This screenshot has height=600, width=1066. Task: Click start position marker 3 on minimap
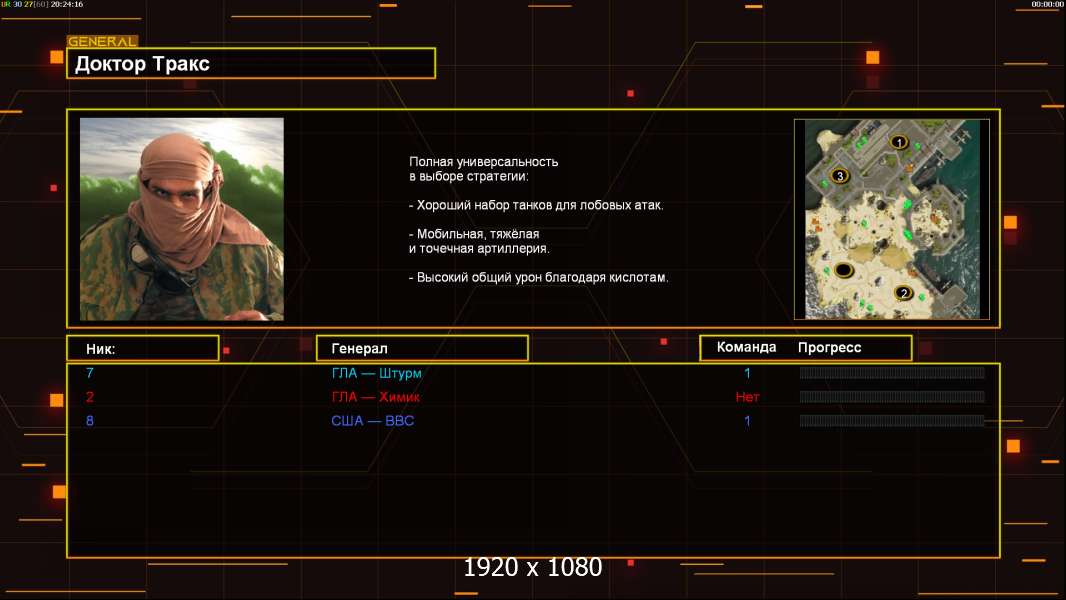pyautogui.click(x=840, y=176)
